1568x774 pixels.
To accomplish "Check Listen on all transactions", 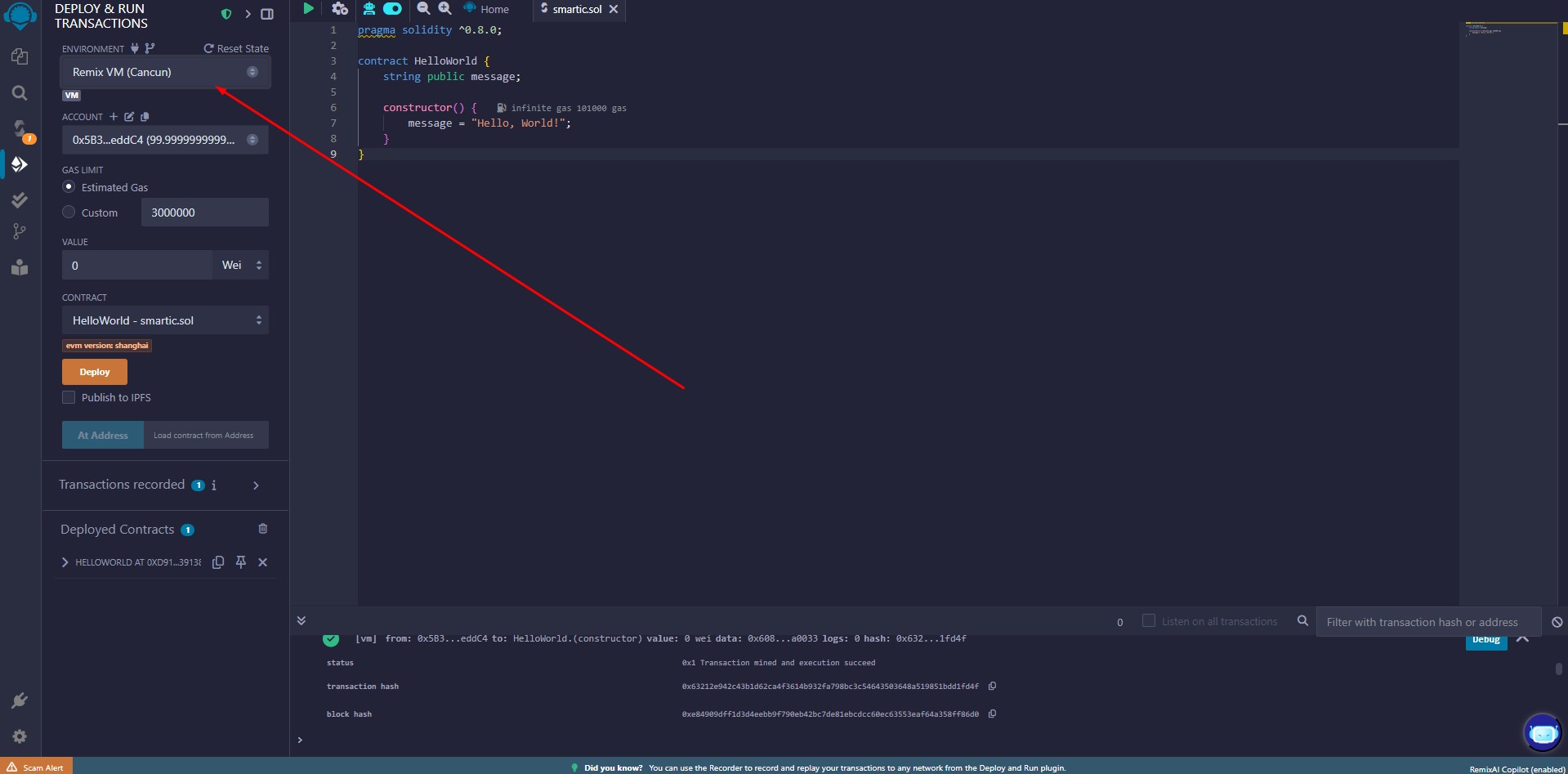I will point(1148,621).
